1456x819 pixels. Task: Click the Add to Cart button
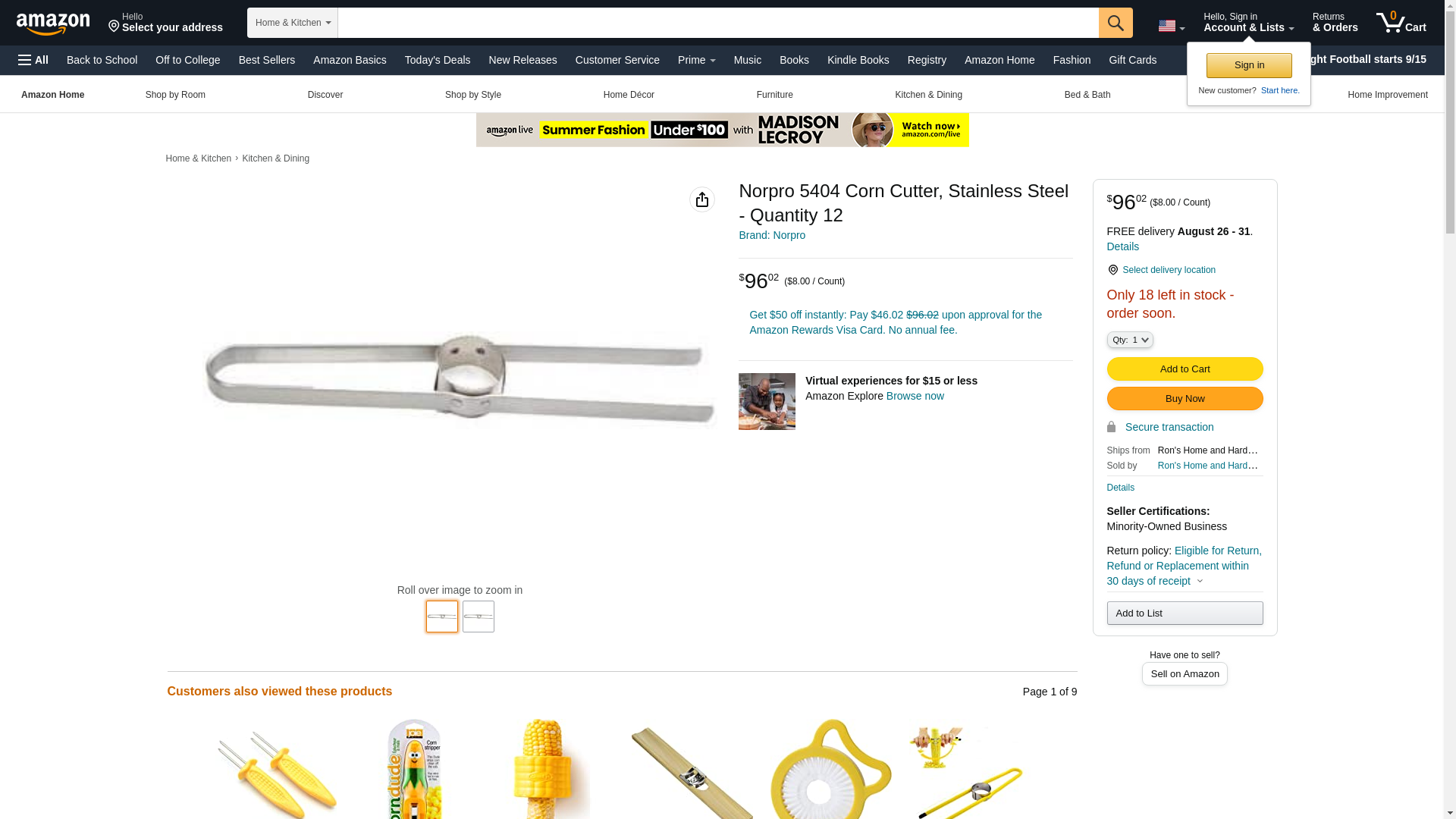(1185, 369)
